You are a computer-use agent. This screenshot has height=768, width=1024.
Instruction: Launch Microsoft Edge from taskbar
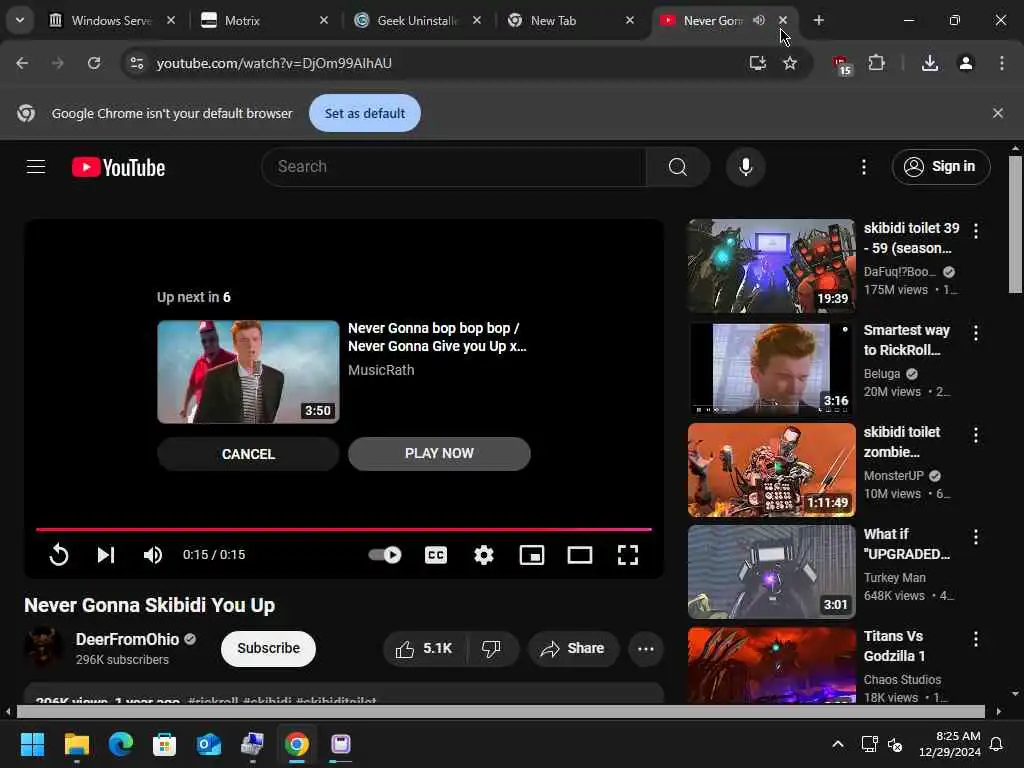tap(121, 744)
